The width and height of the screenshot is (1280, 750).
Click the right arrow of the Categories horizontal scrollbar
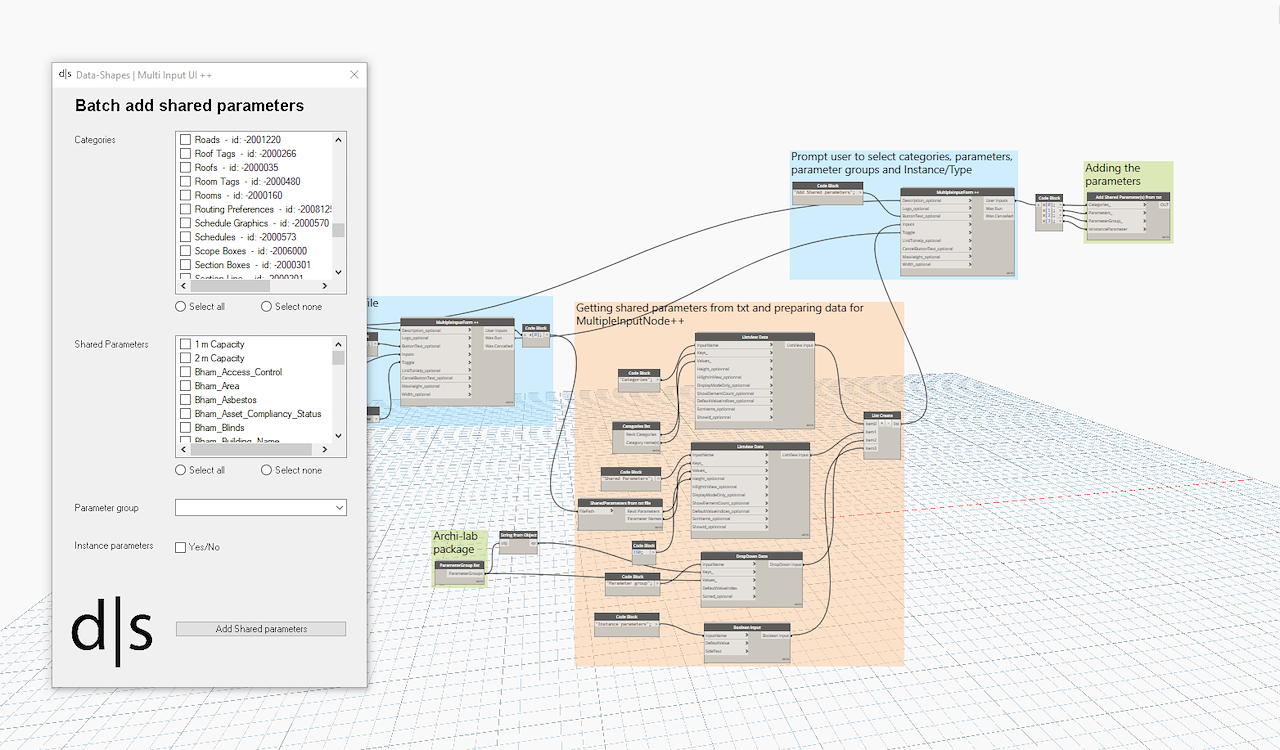point(326,286)
